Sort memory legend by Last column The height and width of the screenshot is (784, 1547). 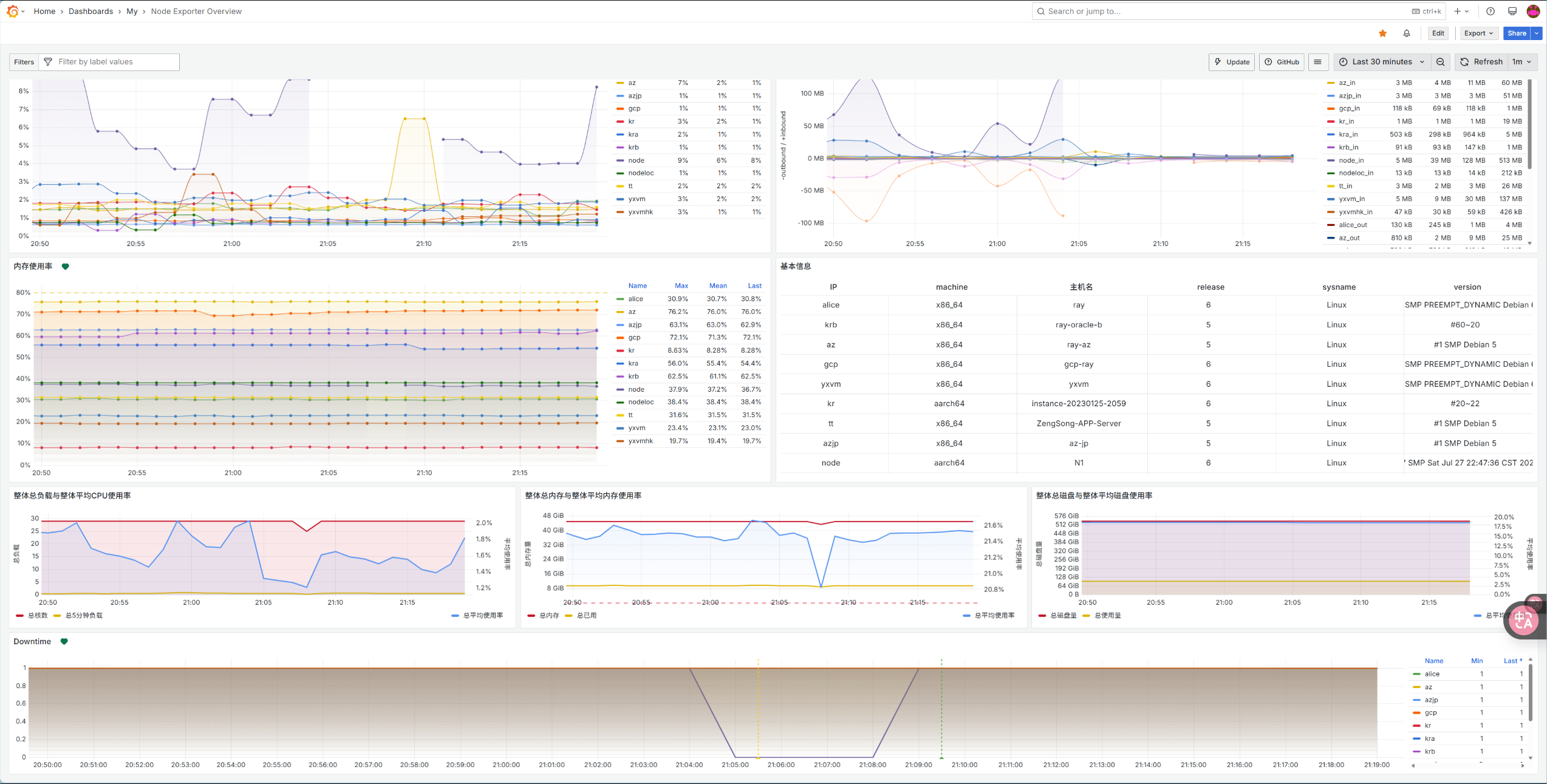(x=754, y=285)
